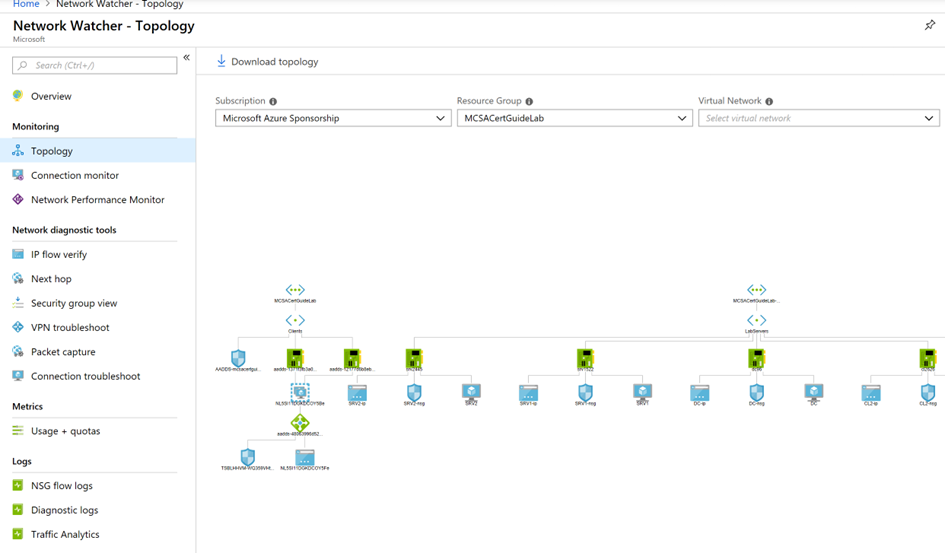Select the SRV2 virtual machine node
This screenshot has width=945, height=553.
471,393
